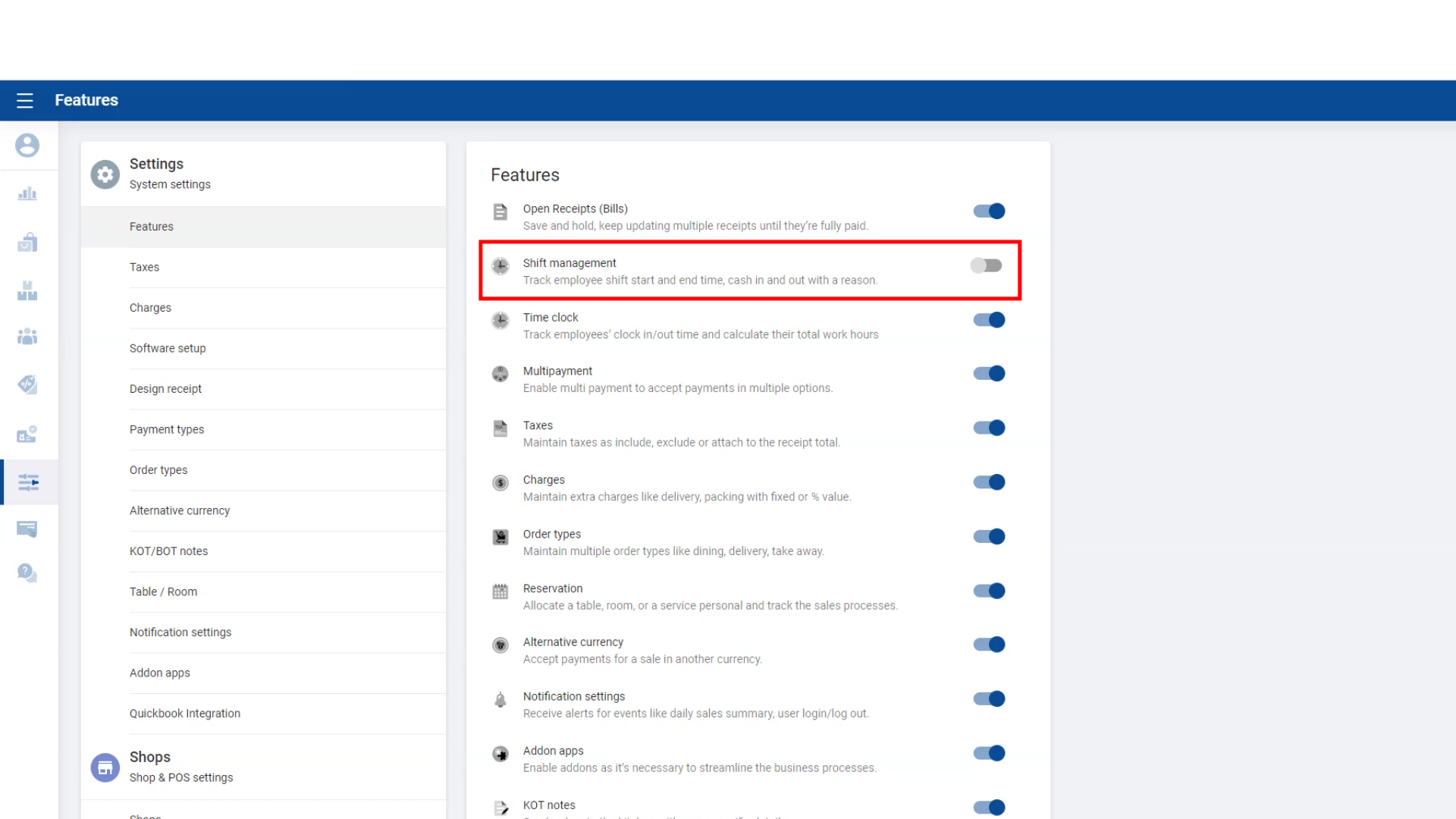Open the billing card sidebar icon
Image resolution: width=1456 pixels, height=819 pixels.
[27, 529]
